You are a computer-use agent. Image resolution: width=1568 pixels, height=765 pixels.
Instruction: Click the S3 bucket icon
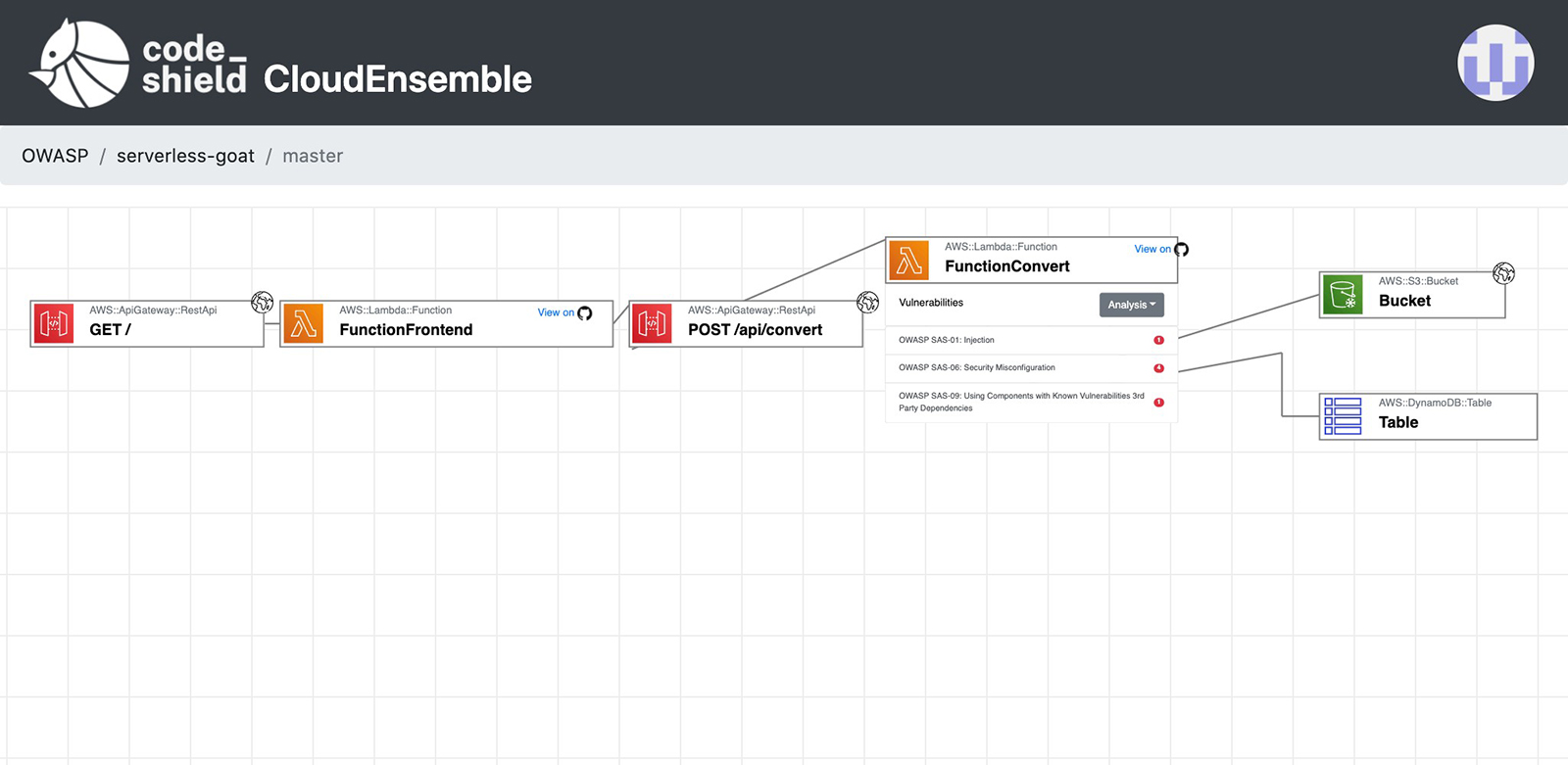pos(1343,295)
